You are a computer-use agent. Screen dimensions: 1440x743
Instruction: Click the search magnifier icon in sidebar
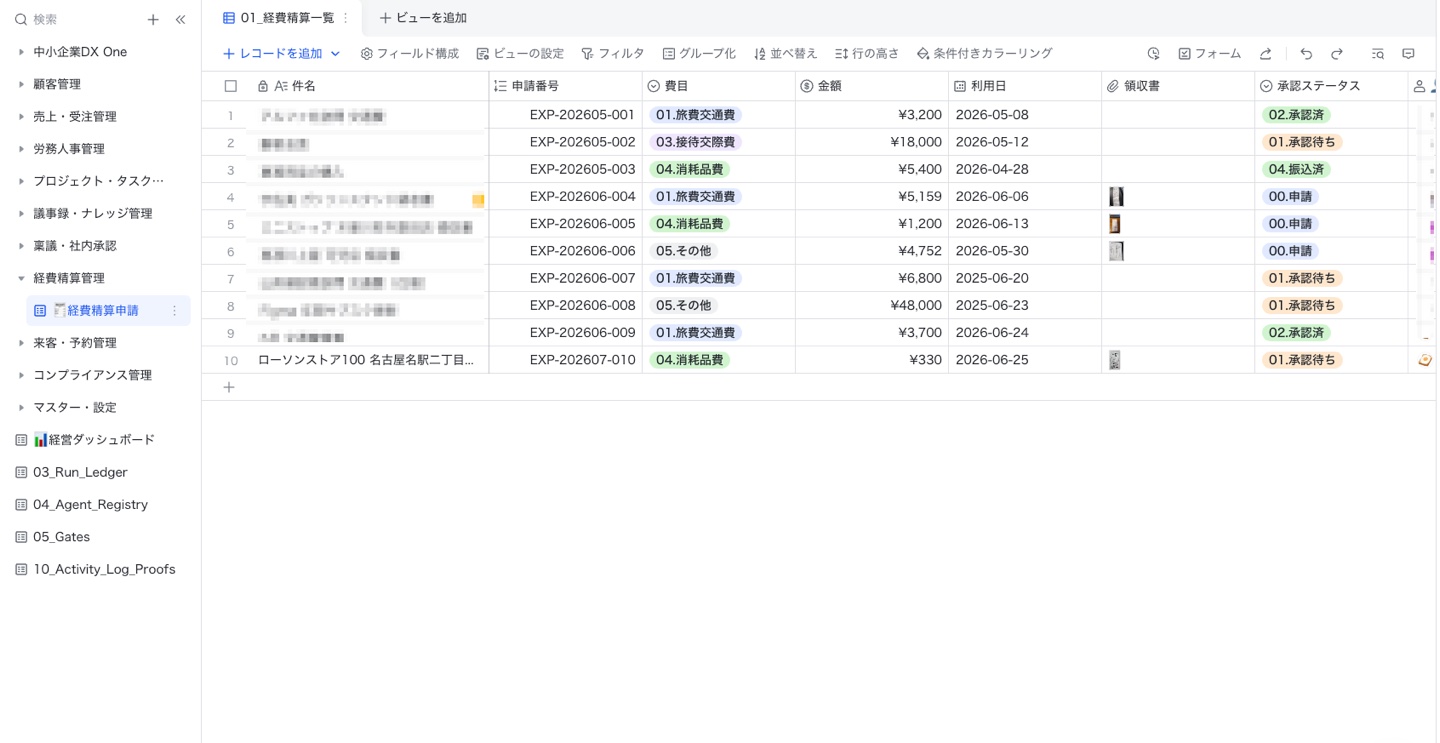[x=21, y=19]
